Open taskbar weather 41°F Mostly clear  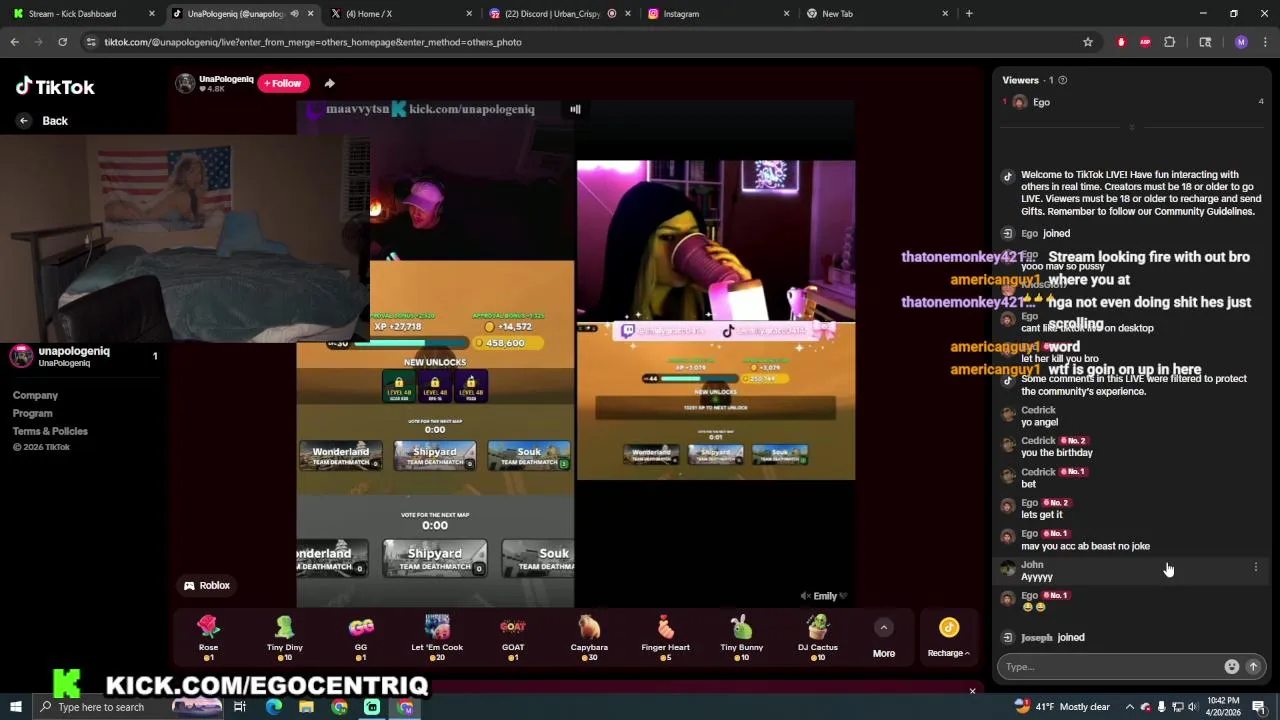1062,707
